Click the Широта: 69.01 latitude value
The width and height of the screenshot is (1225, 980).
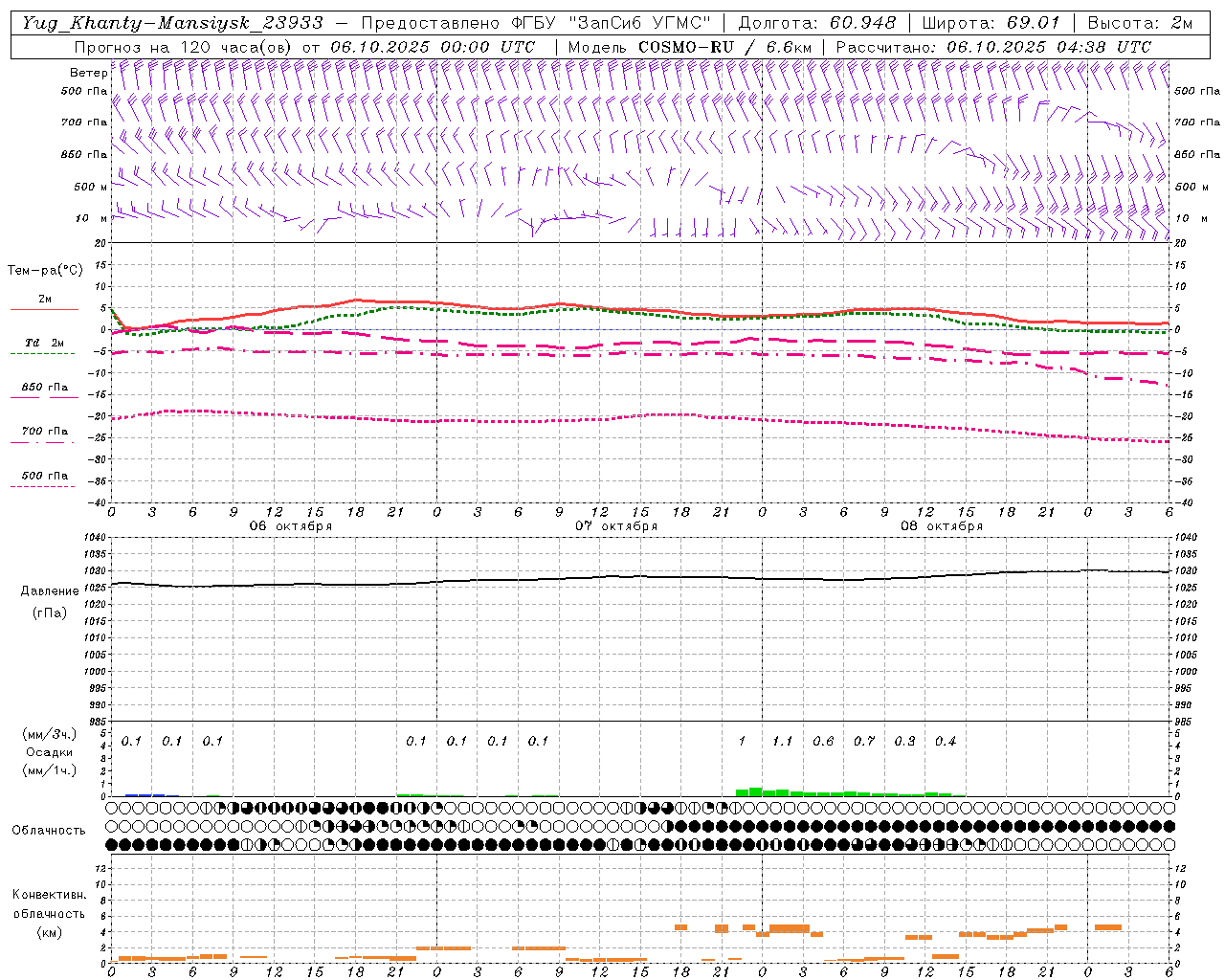coord(991,23)
